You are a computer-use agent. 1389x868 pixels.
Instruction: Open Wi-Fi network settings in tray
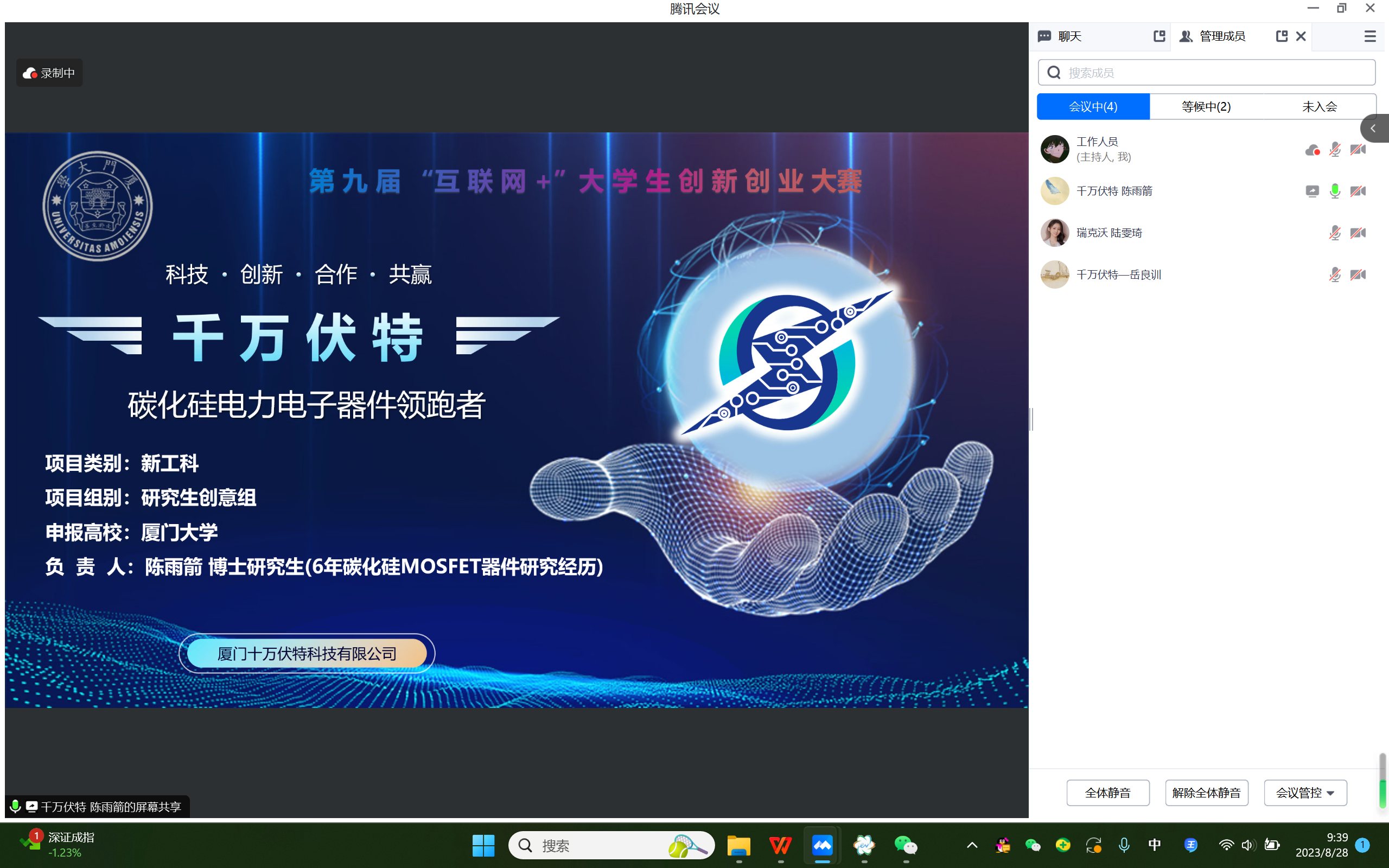point(1226,845)
